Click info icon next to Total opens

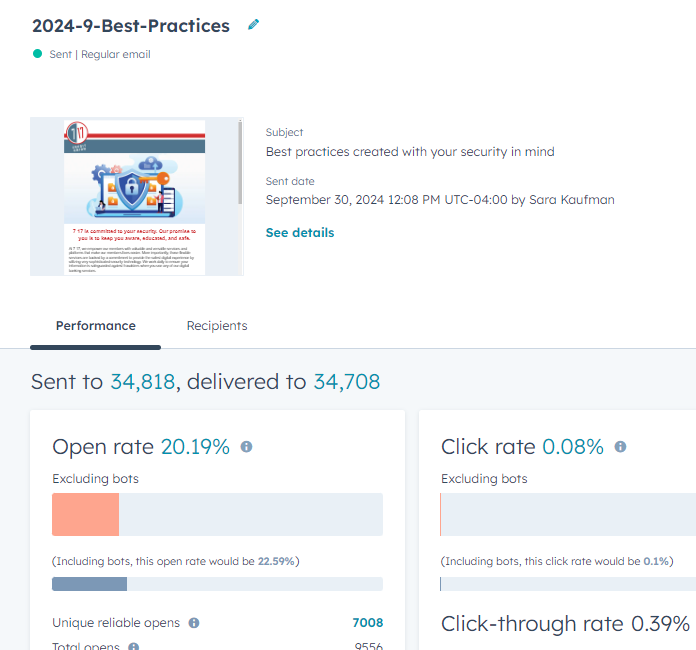click(134, 646)
